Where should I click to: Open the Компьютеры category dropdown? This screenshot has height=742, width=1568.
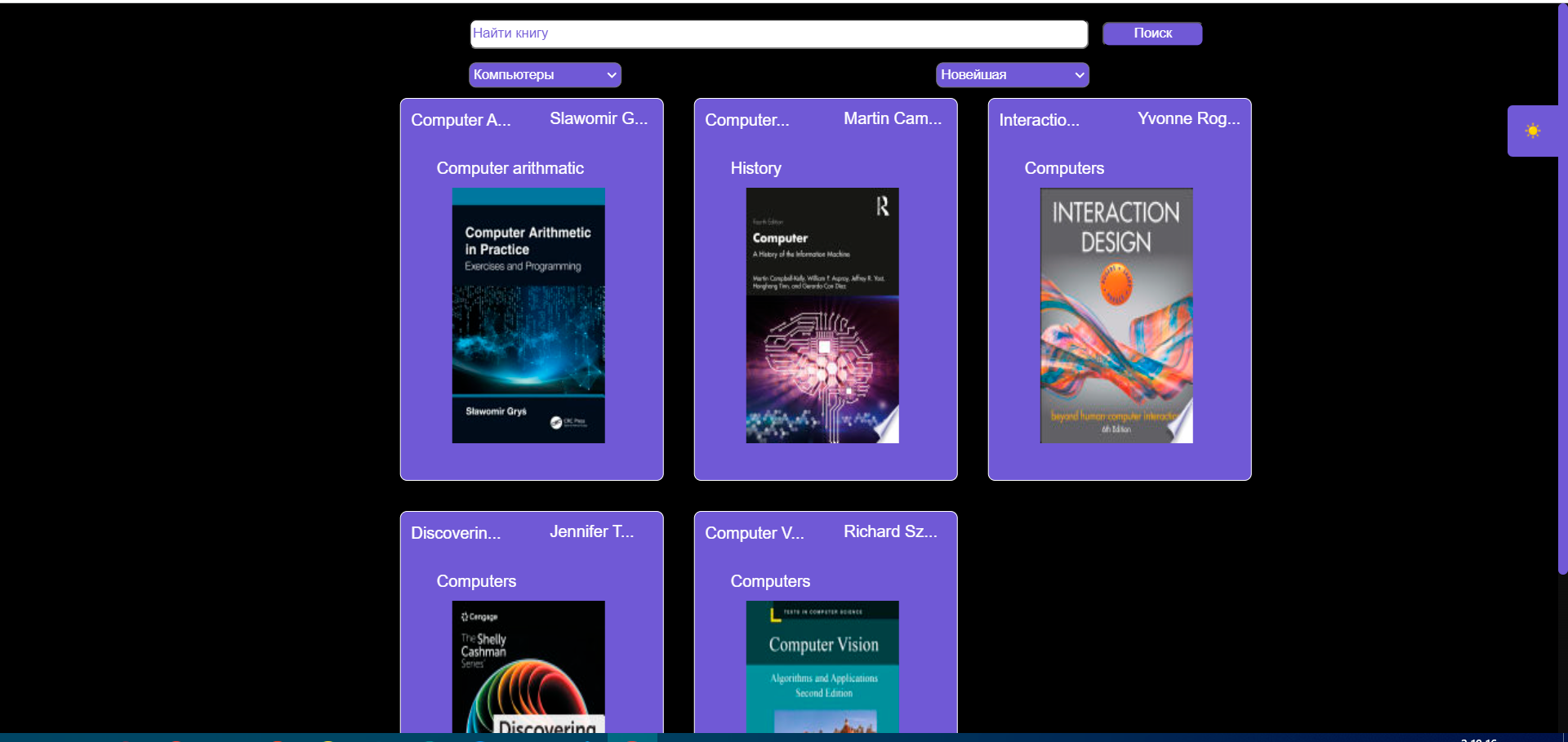point(545,75)
